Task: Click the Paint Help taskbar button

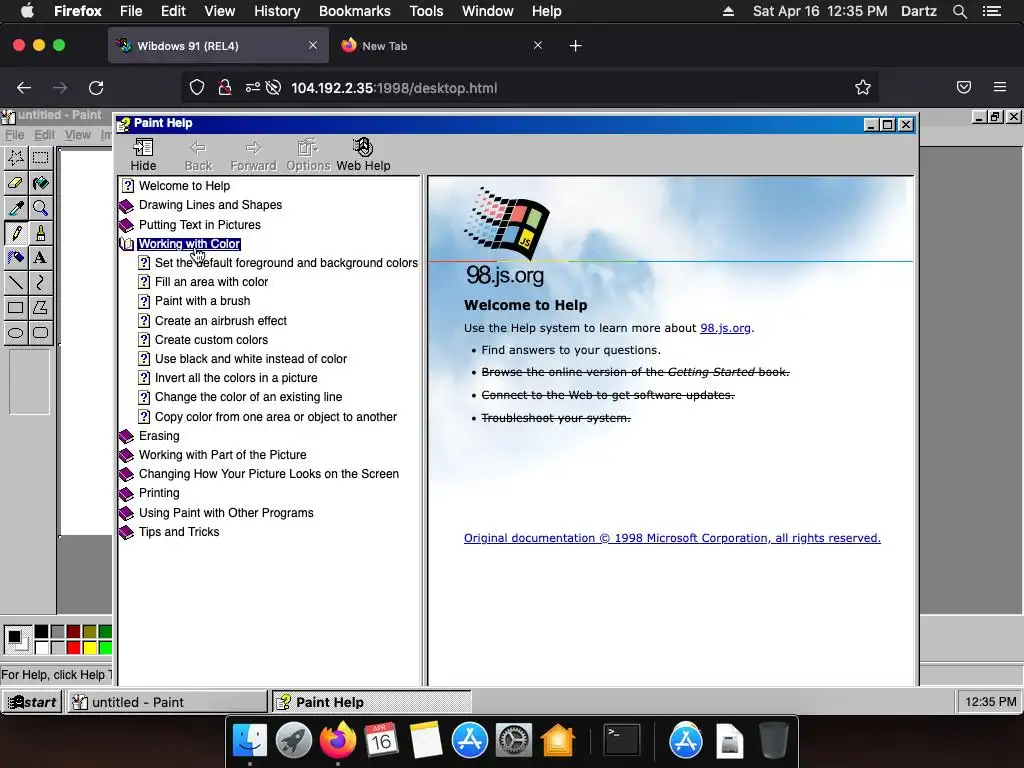Action: click(372, 702)
